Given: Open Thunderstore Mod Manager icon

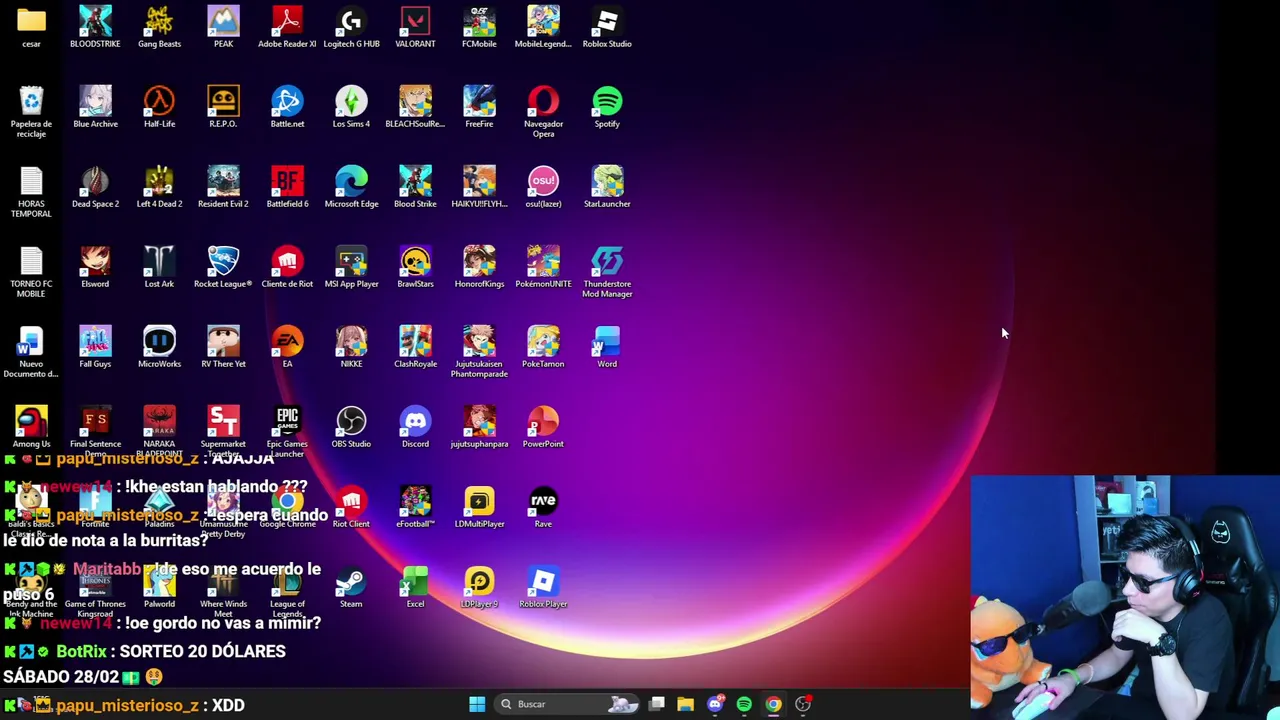Looking at the screenshot, I should click(x=607, y=272).
